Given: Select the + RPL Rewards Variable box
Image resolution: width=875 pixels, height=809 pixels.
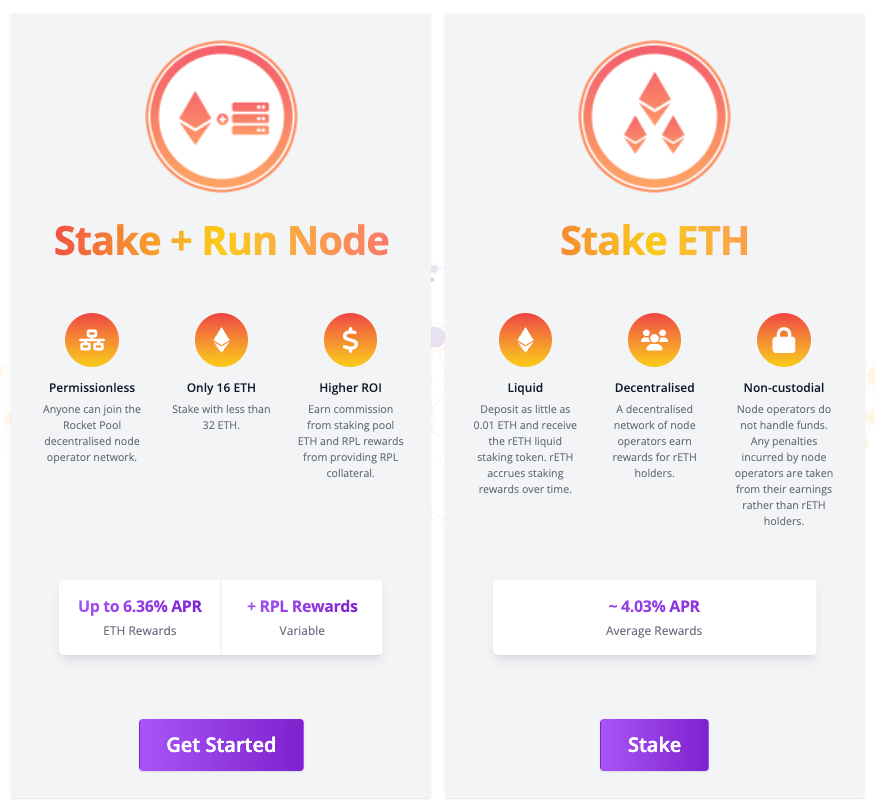Looking at the screenshot, I should click(302, 617).
